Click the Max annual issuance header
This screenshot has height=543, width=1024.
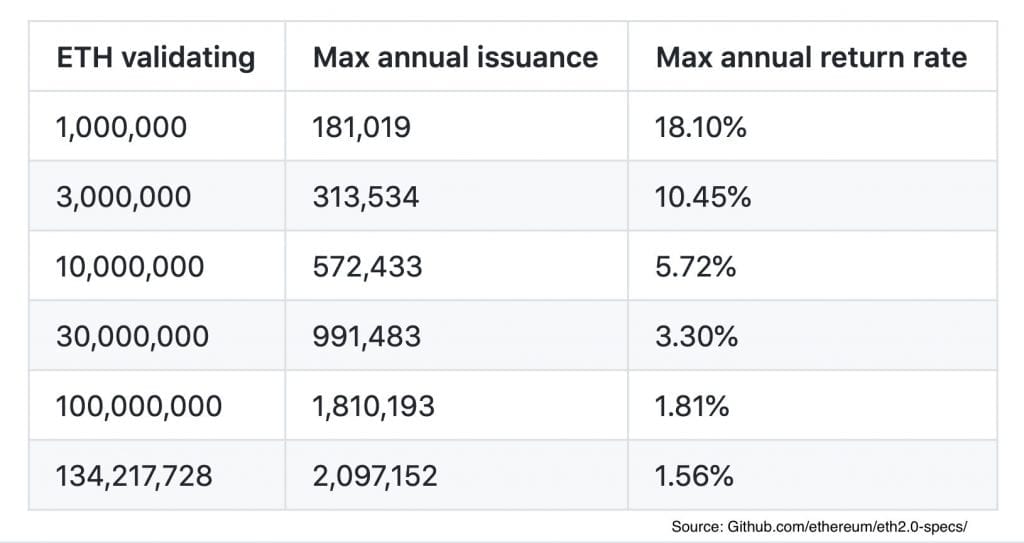tap(455, 57)
